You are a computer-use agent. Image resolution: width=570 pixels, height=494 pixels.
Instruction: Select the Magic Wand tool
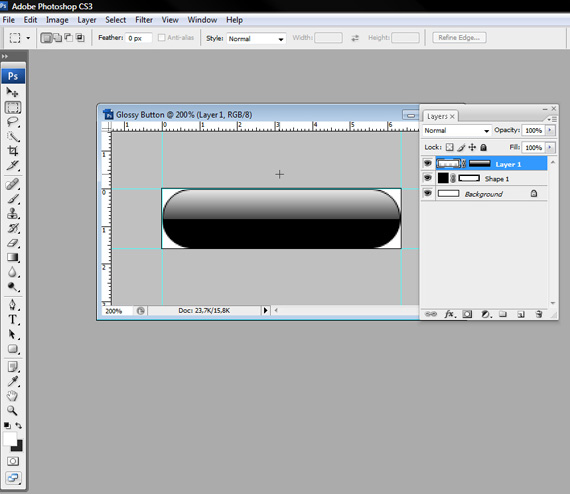pos(12,137)
